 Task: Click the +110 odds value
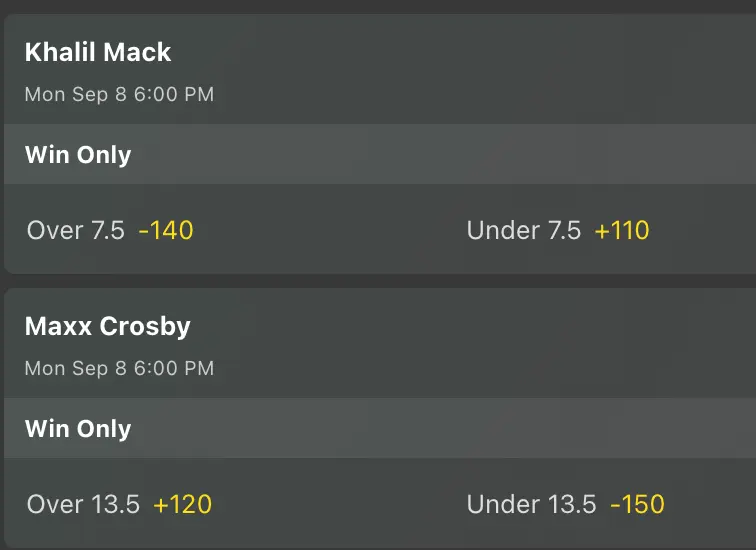pyautogui.click(x=622, y=231)
